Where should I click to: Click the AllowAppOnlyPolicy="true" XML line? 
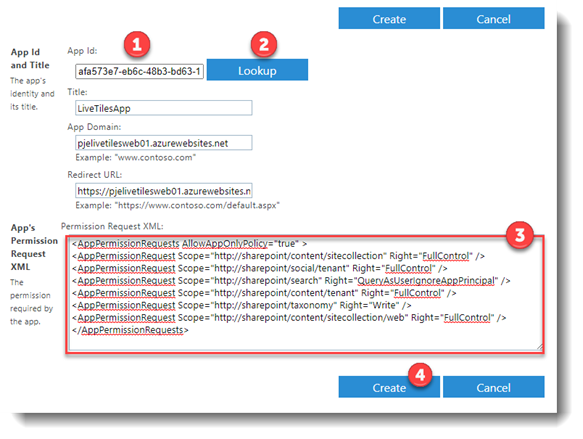click(190, 243)
